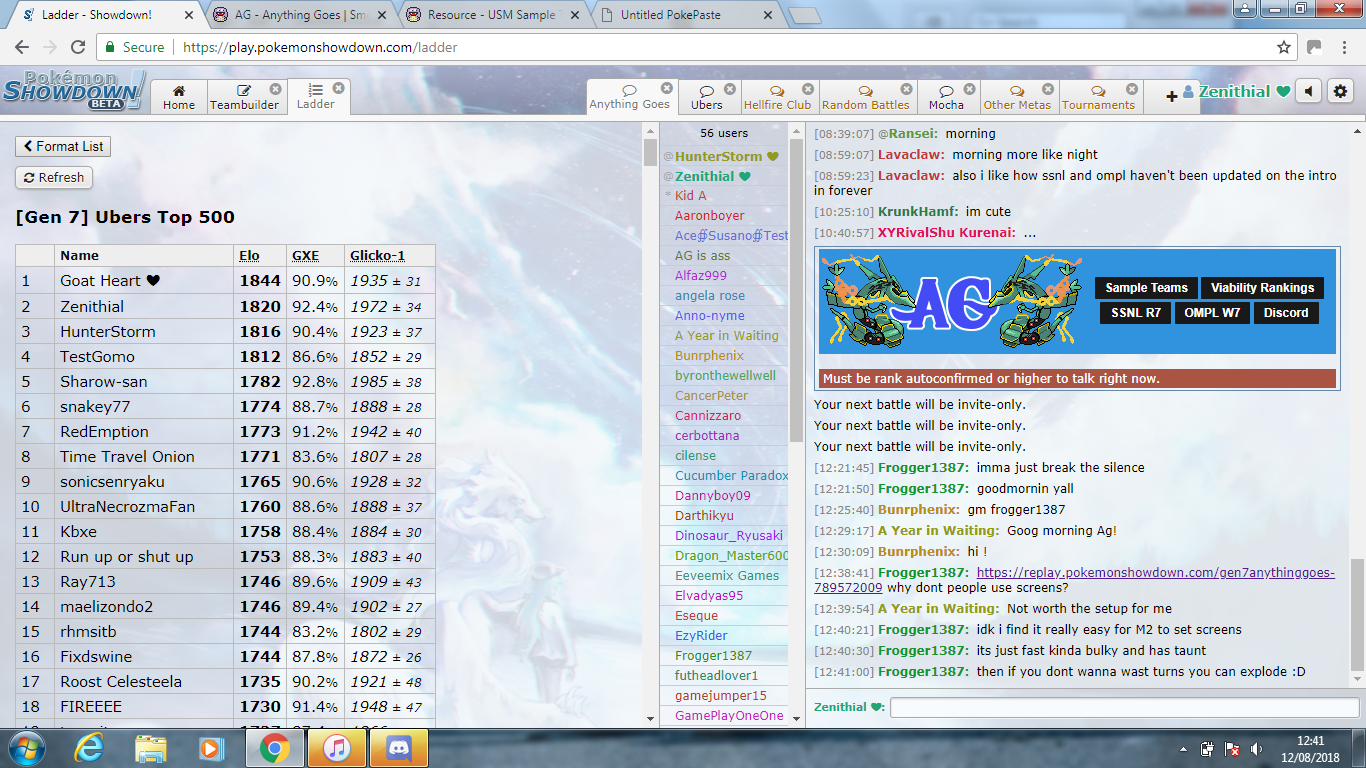The width and height of the screenshot is (1366, 768).
Task: Open the Hellfire Club room tab
Action: point(777,97)
